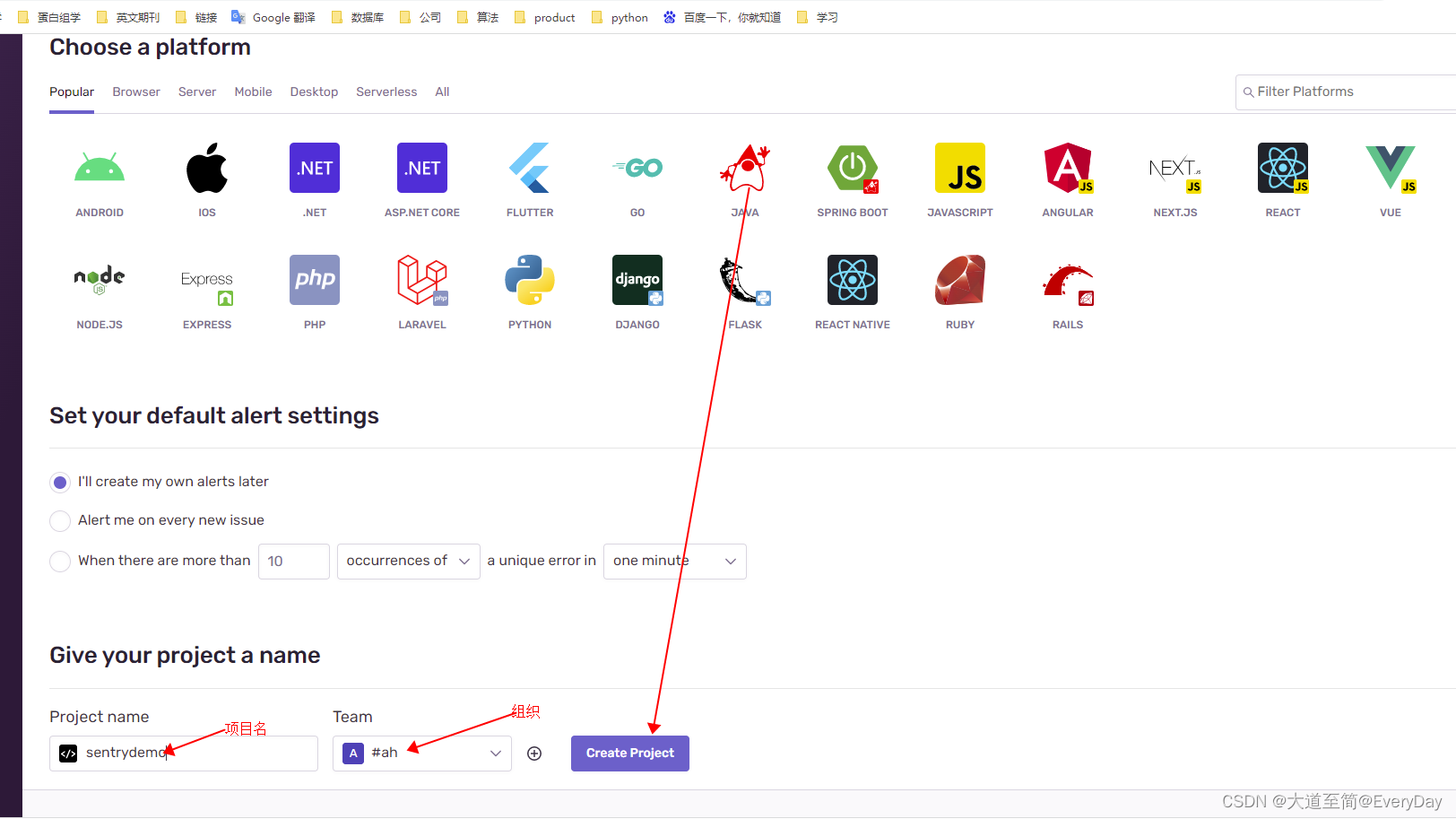Open the product bookmark folder

(545, 17)
